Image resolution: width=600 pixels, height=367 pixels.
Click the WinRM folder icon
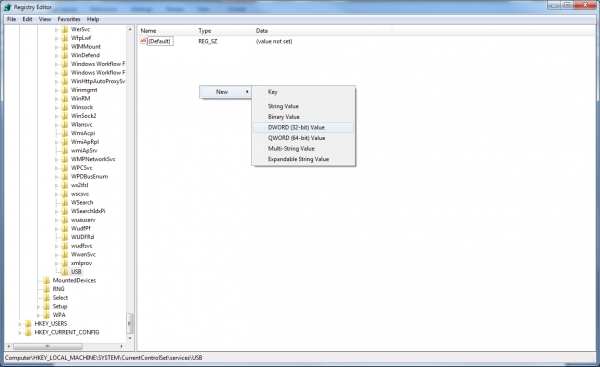point(65,99)
